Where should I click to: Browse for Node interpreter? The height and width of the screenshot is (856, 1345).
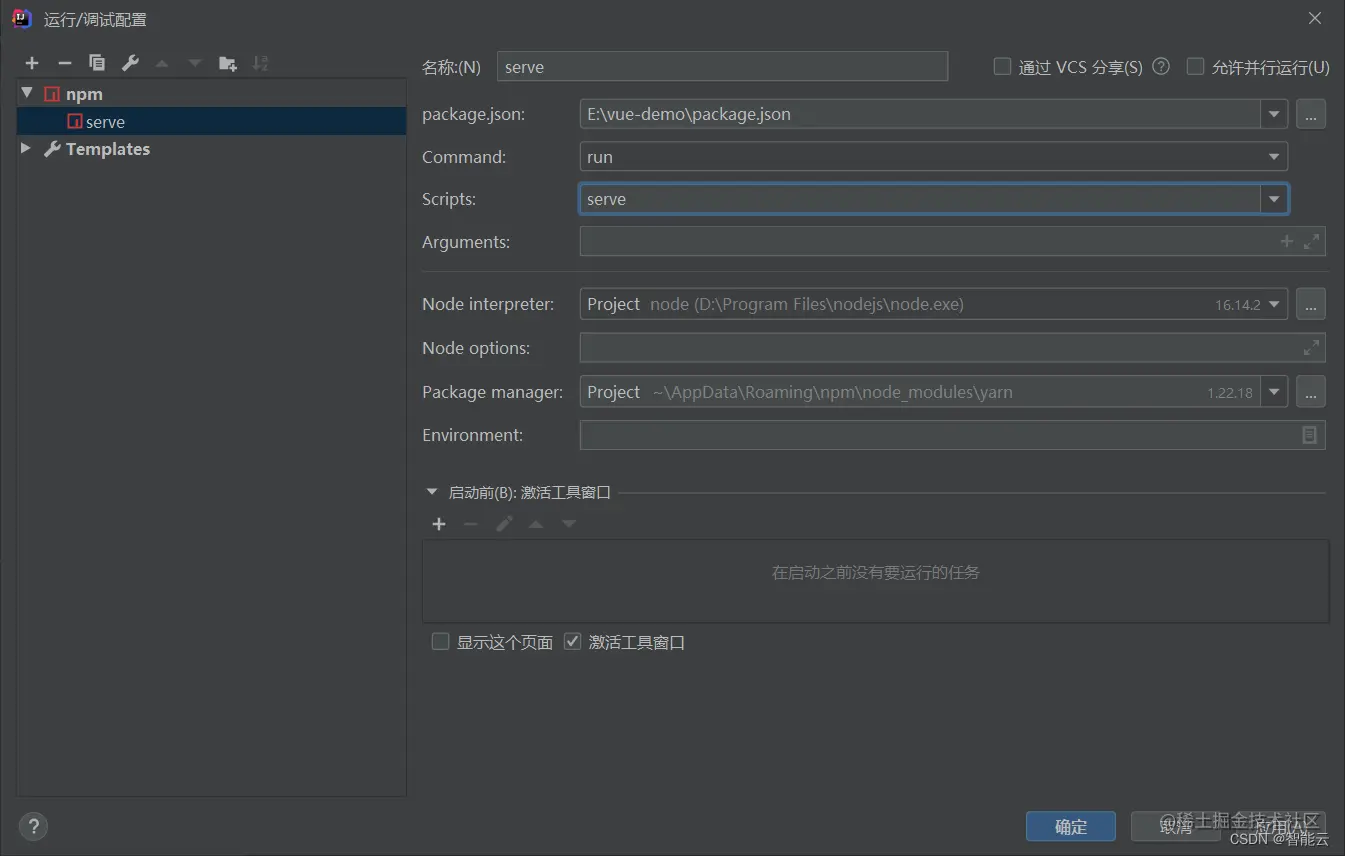pyautogui.click(x=1311, y=303)
